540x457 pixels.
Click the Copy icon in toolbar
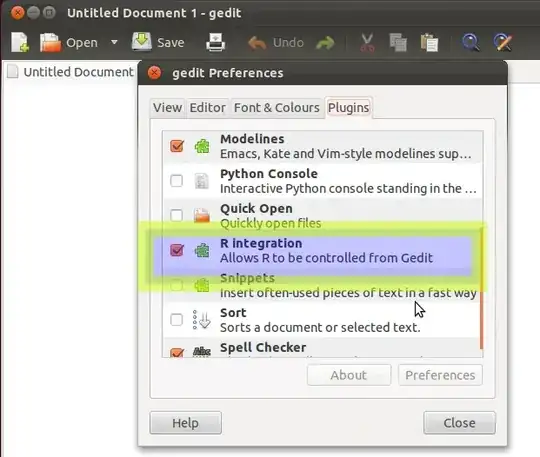(398, 42)
